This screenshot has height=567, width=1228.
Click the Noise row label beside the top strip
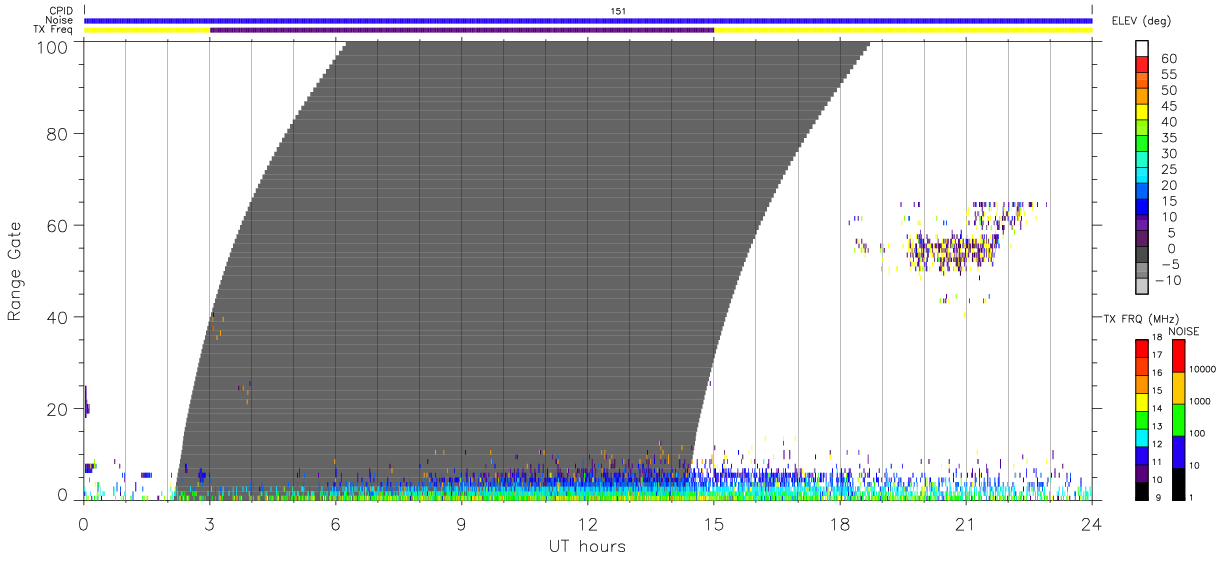pos(58,20)
